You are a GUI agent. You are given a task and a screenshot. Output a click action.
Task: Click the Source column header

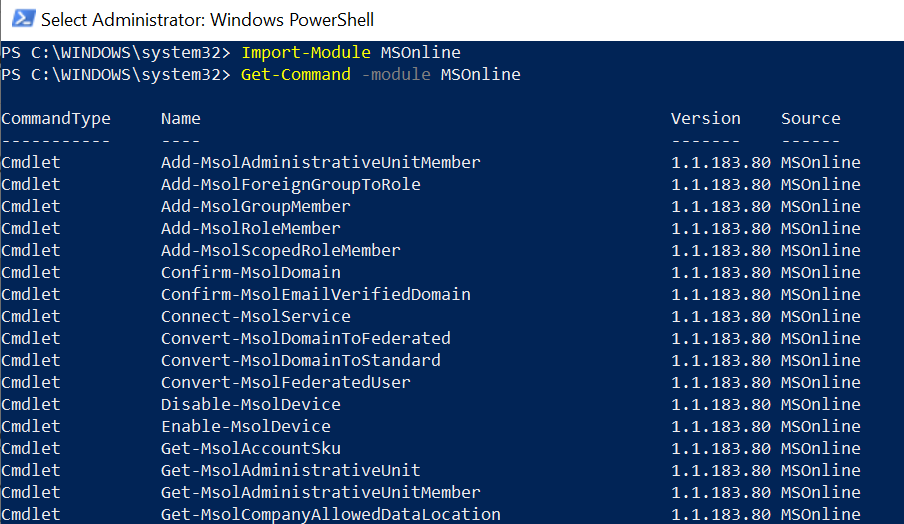tap(811, 118)
